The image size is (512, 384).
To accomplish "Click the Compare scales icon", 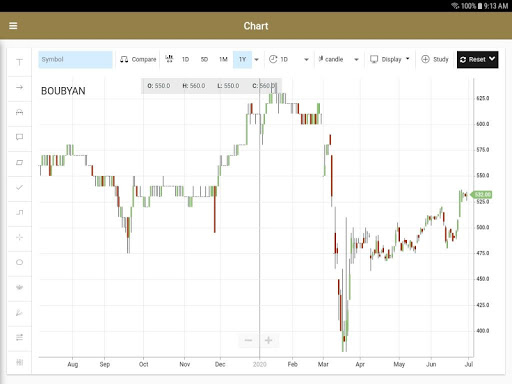I will click(124, 59).
